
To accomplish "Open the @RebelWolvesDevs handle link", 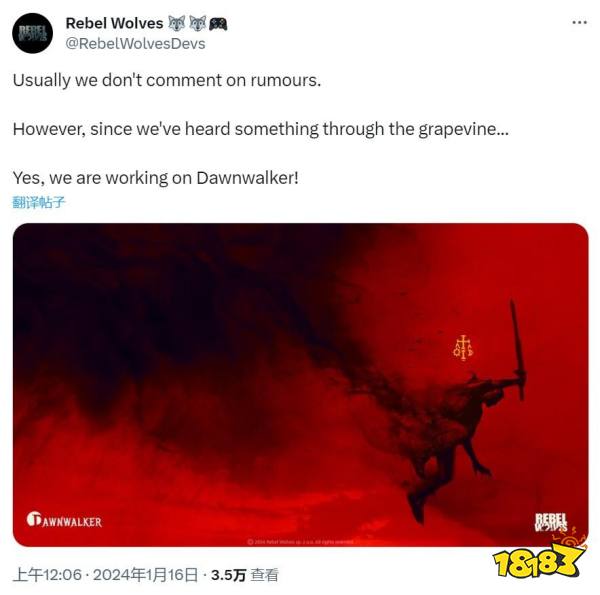I will (x=135, y=44).
